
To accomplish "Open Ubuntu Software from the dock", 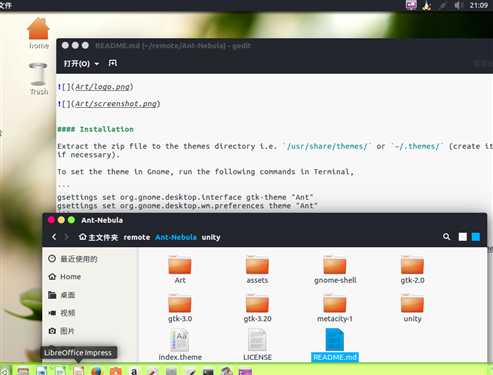I will pyautogui.click(x=115, y=371).
